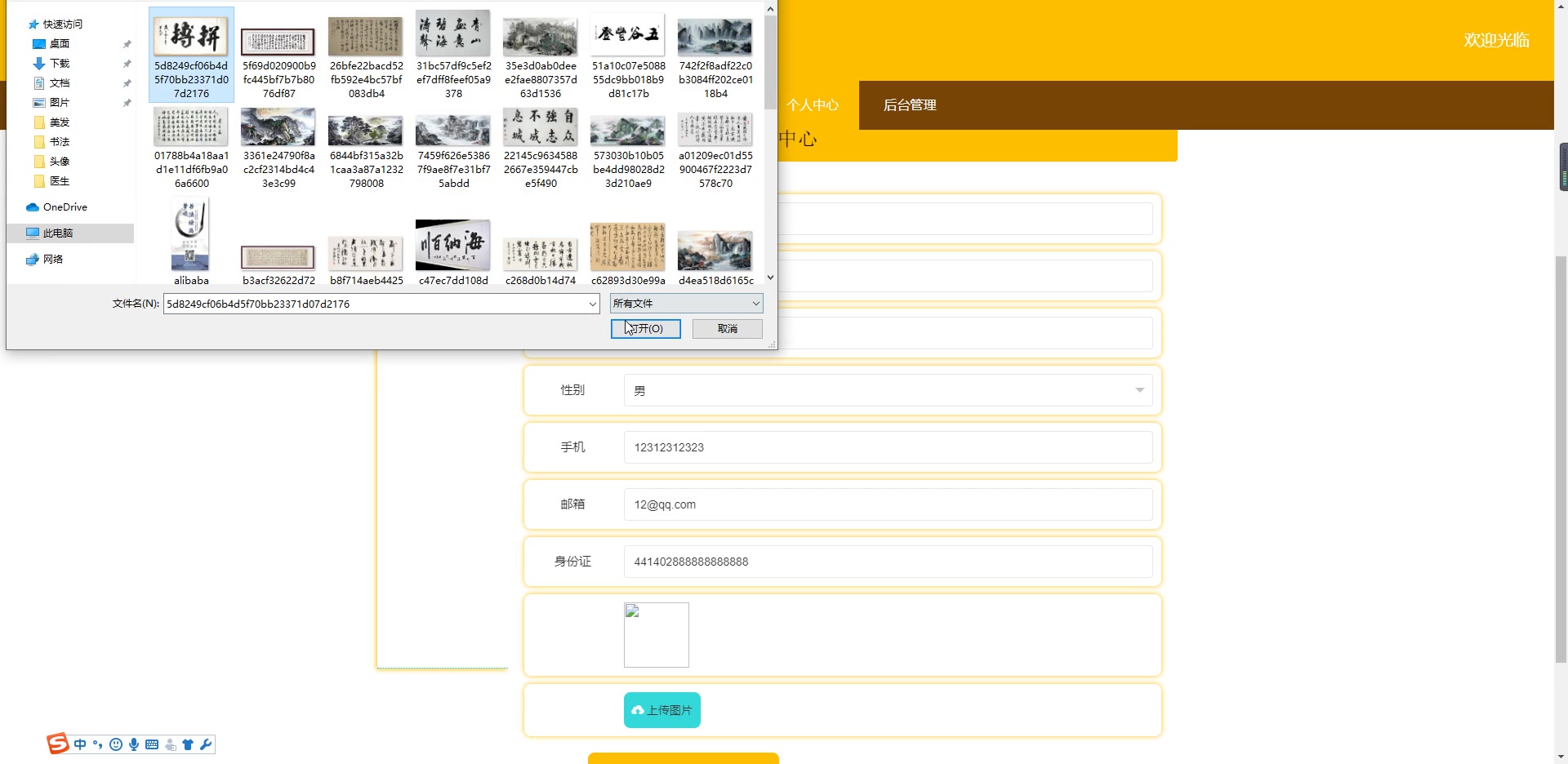The height and width of the screenshot is (764, 1568).
Task: Open Sogou skin shop shirt icon
Action: point(188,744)
